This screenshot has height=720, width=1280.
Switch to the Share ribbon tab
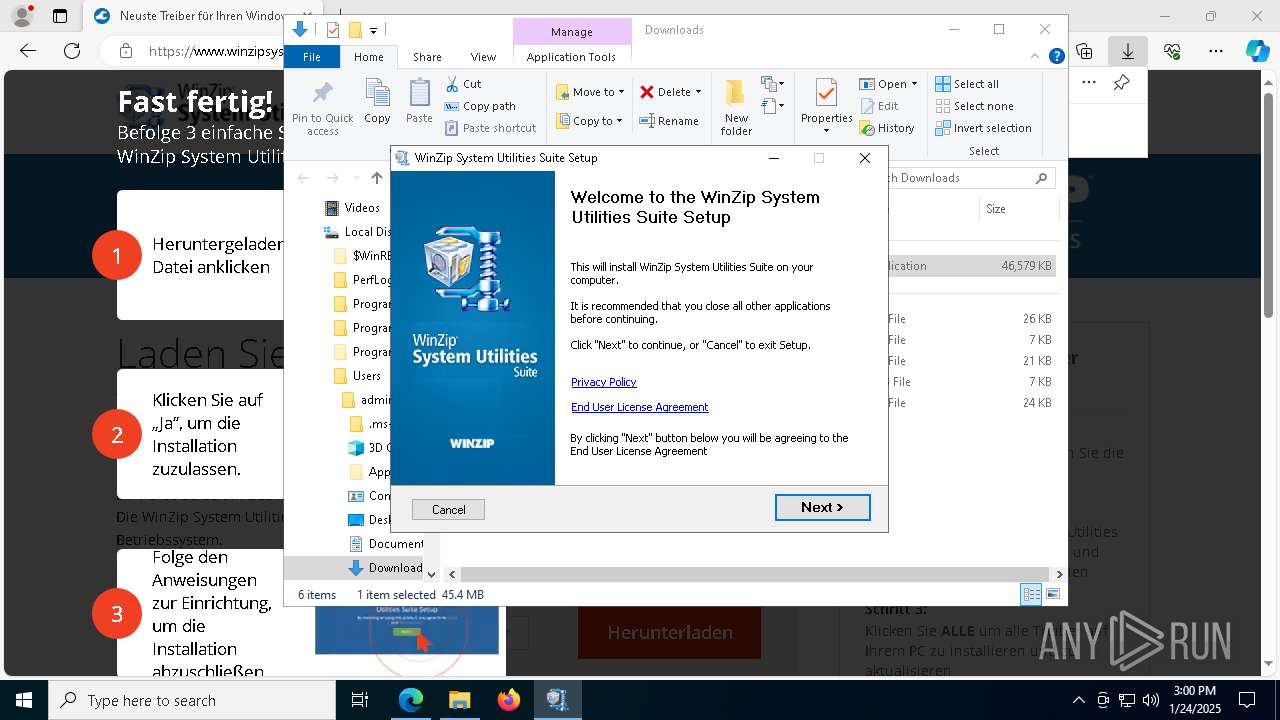[427, 57]
